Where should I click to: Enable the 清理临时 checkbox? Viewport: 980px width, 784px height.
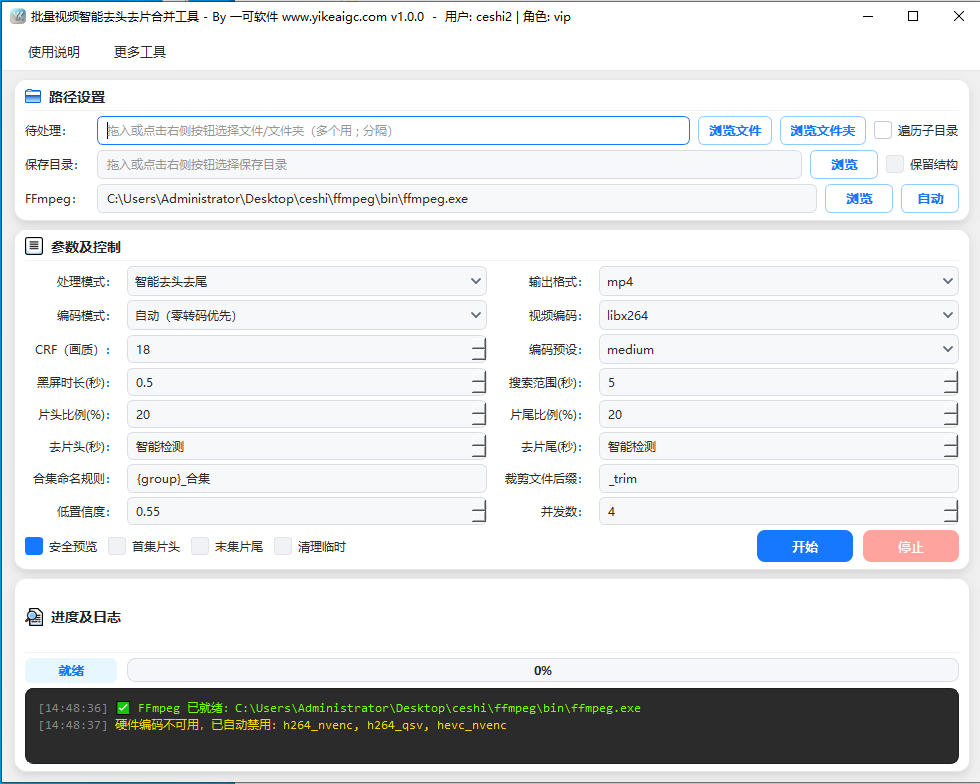[x=283, y=546]
